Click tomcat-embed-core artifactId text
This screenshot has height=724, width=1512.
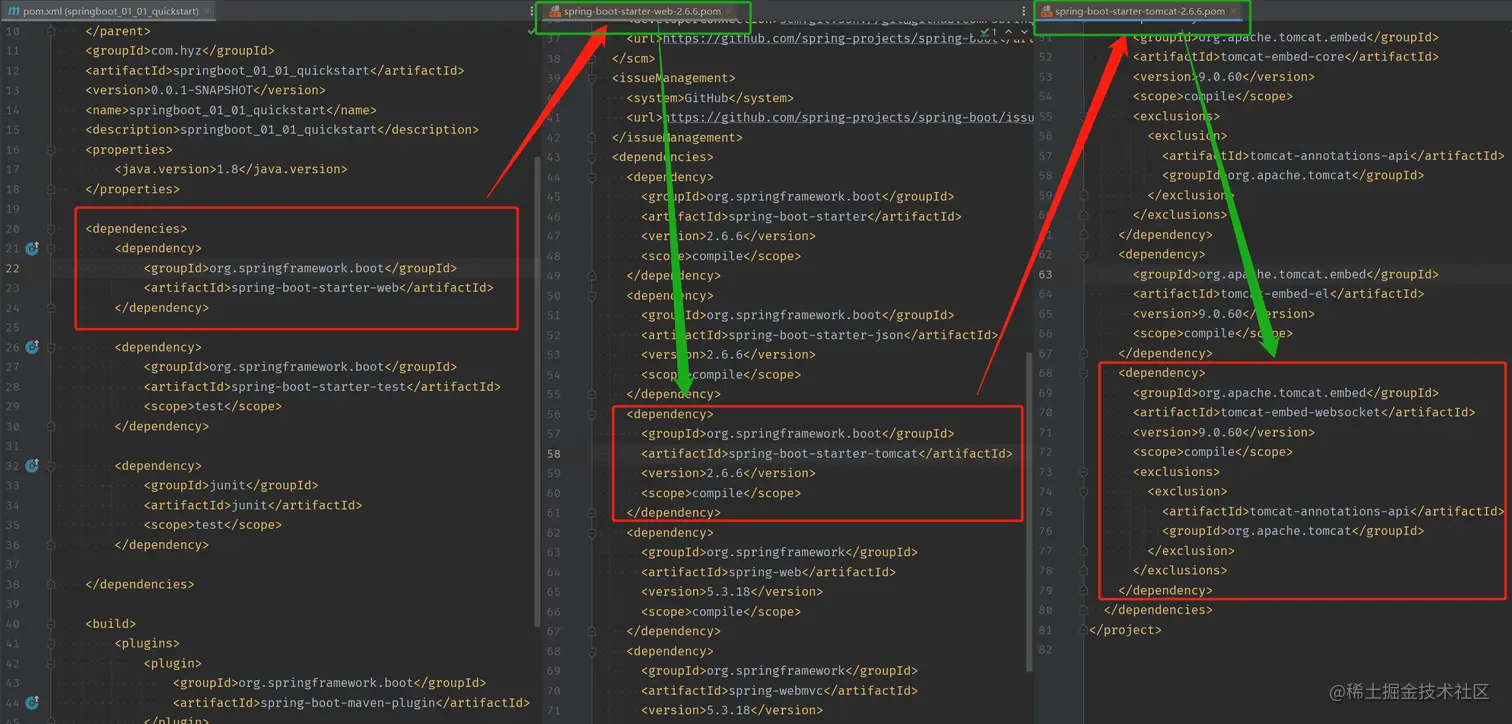pos(1283,57)
